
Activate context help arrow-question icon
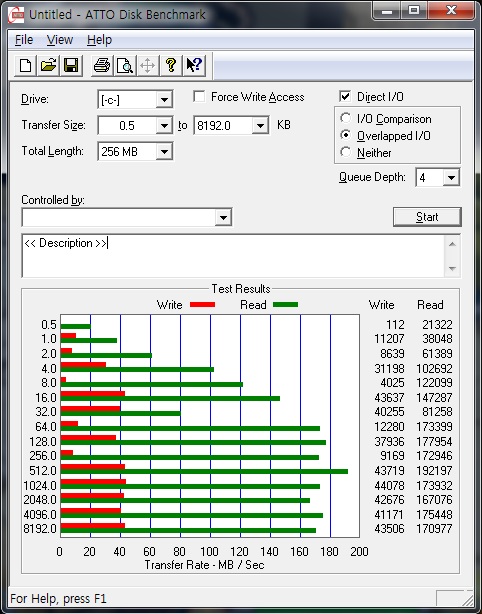tap(194, 65)
